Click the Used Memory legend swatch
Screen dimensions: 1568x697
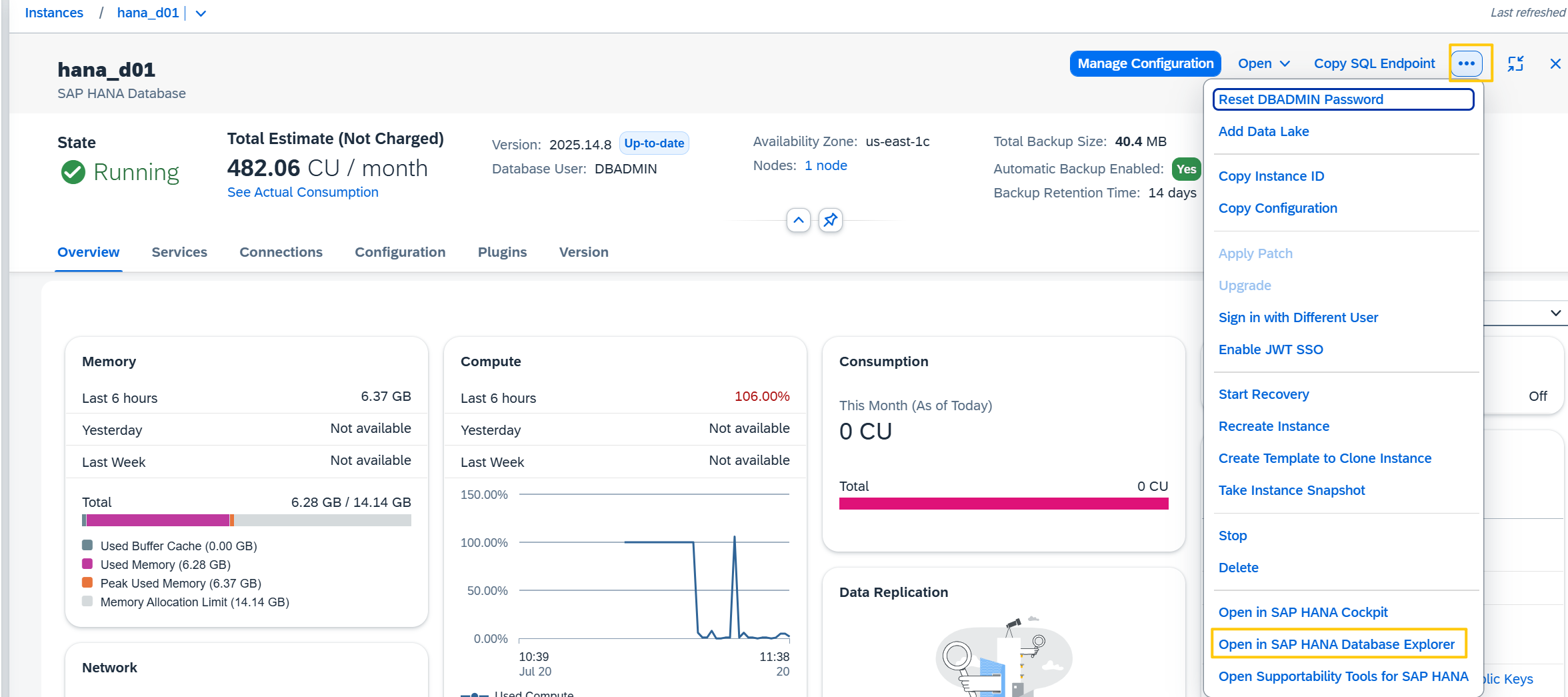pos(87,564)
